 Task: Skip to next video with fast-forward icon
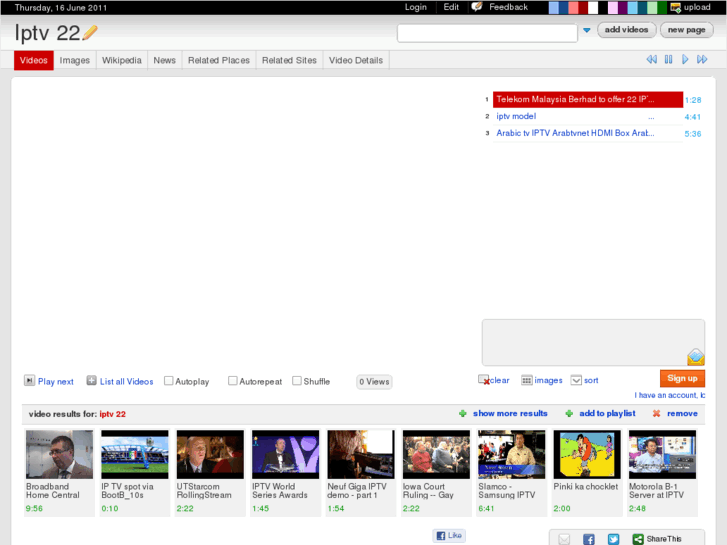702,59
